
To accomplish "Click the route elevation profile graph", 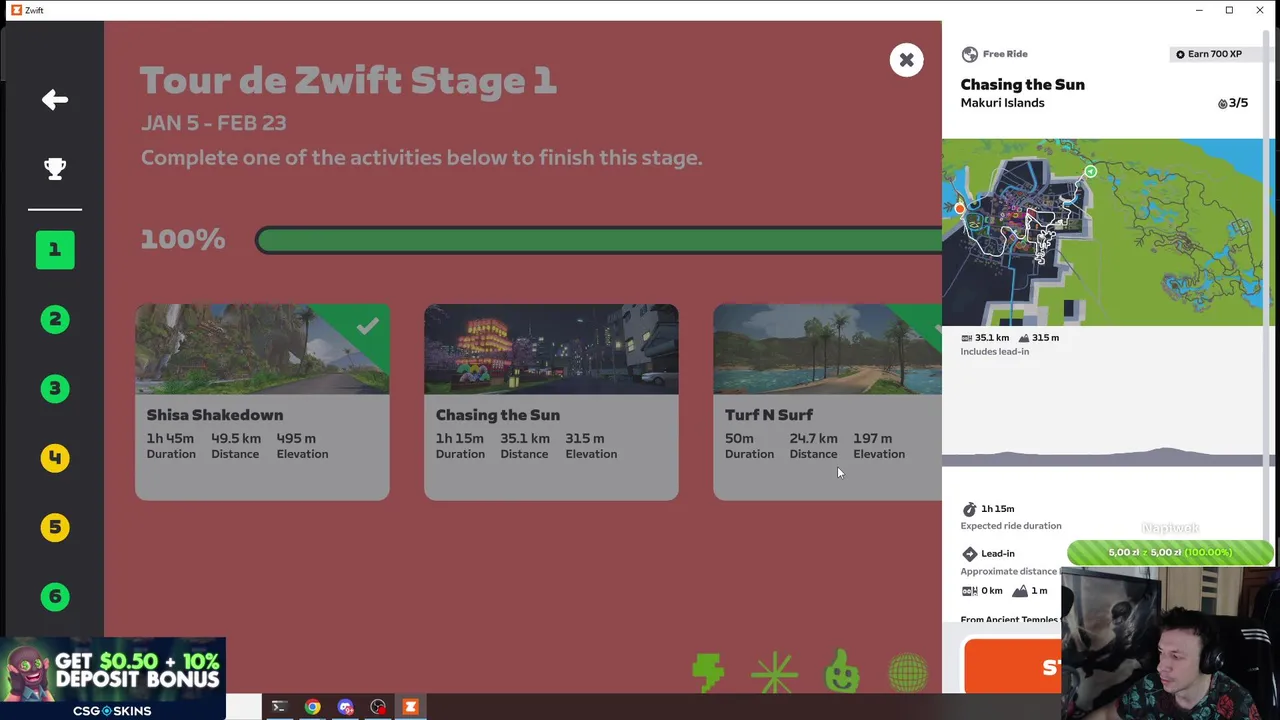I will click(1102, 456).
